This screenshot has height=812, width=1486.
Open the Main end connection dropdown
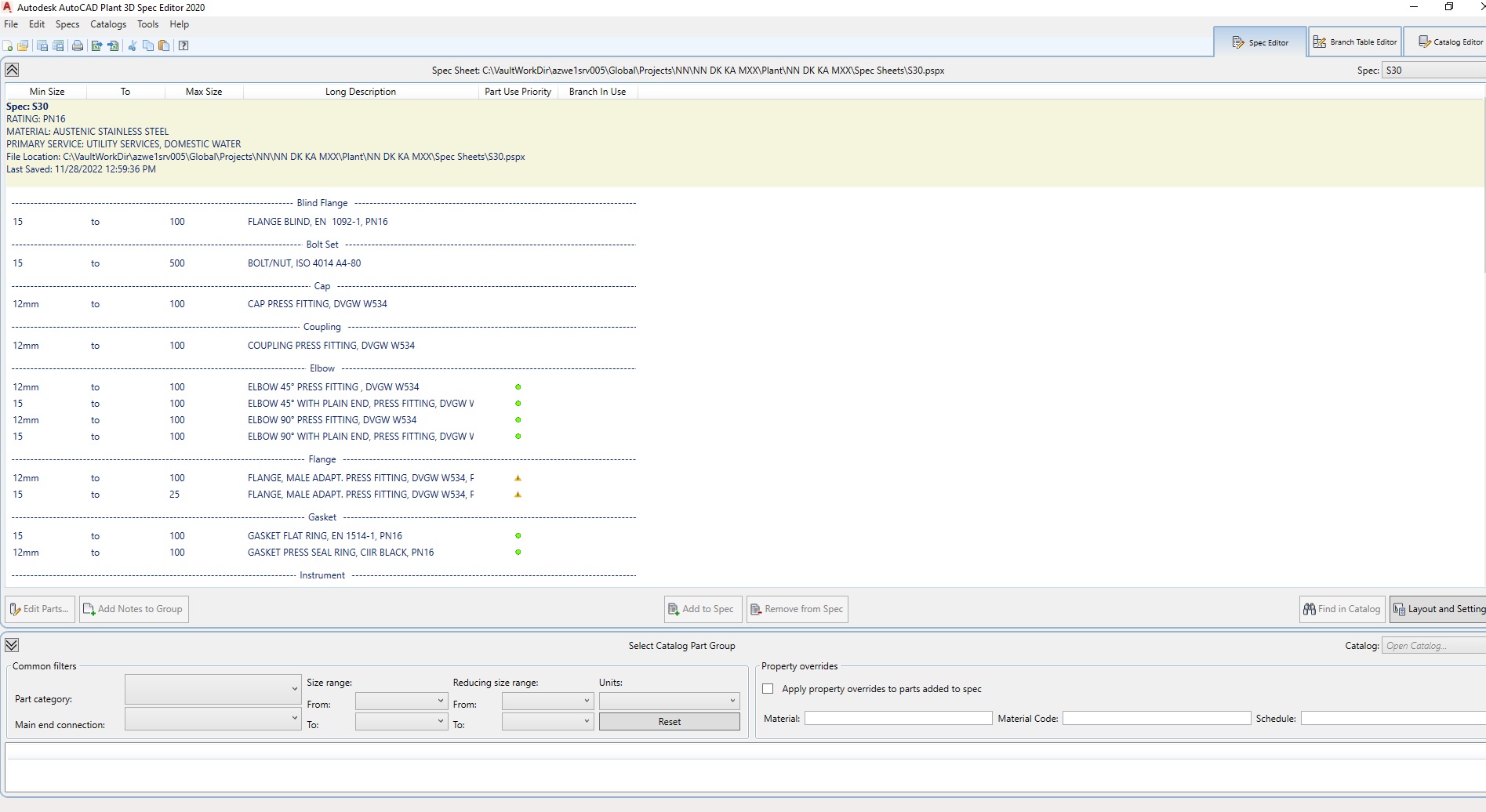(213, 718)
